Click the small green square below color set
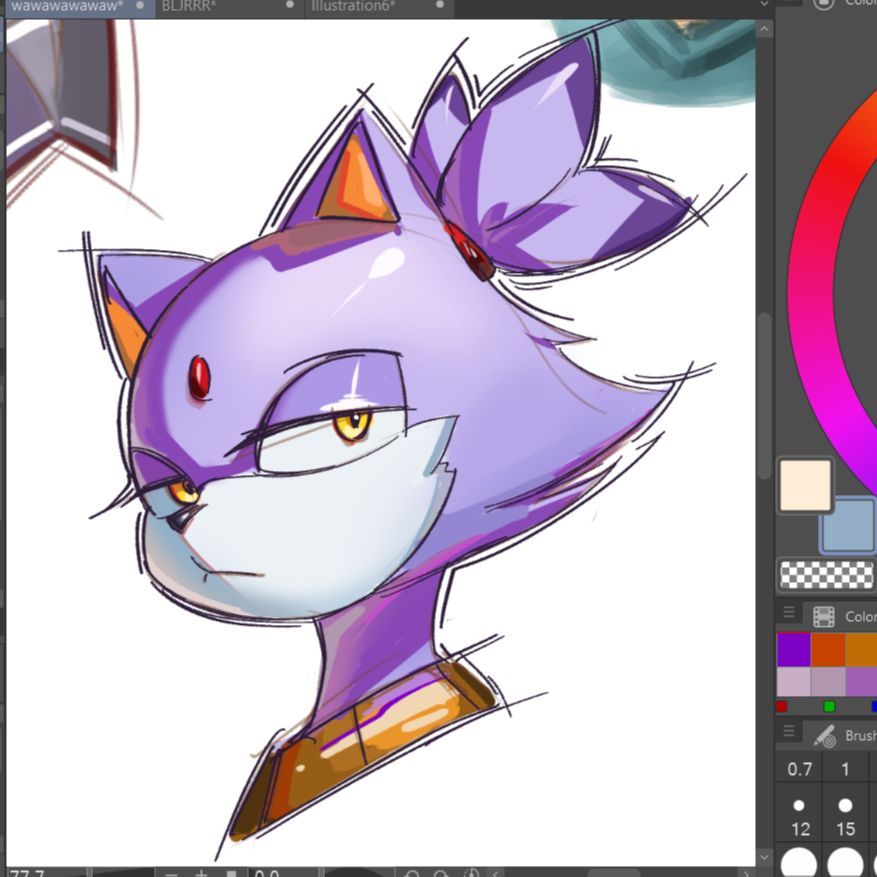This screenshot has width=877, height=877. click(829, 706)
